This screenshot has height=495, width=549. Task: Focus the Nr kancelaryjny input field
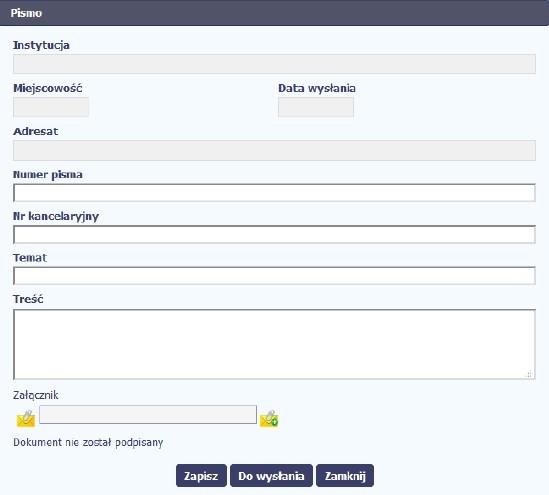[x=274, y=235]
